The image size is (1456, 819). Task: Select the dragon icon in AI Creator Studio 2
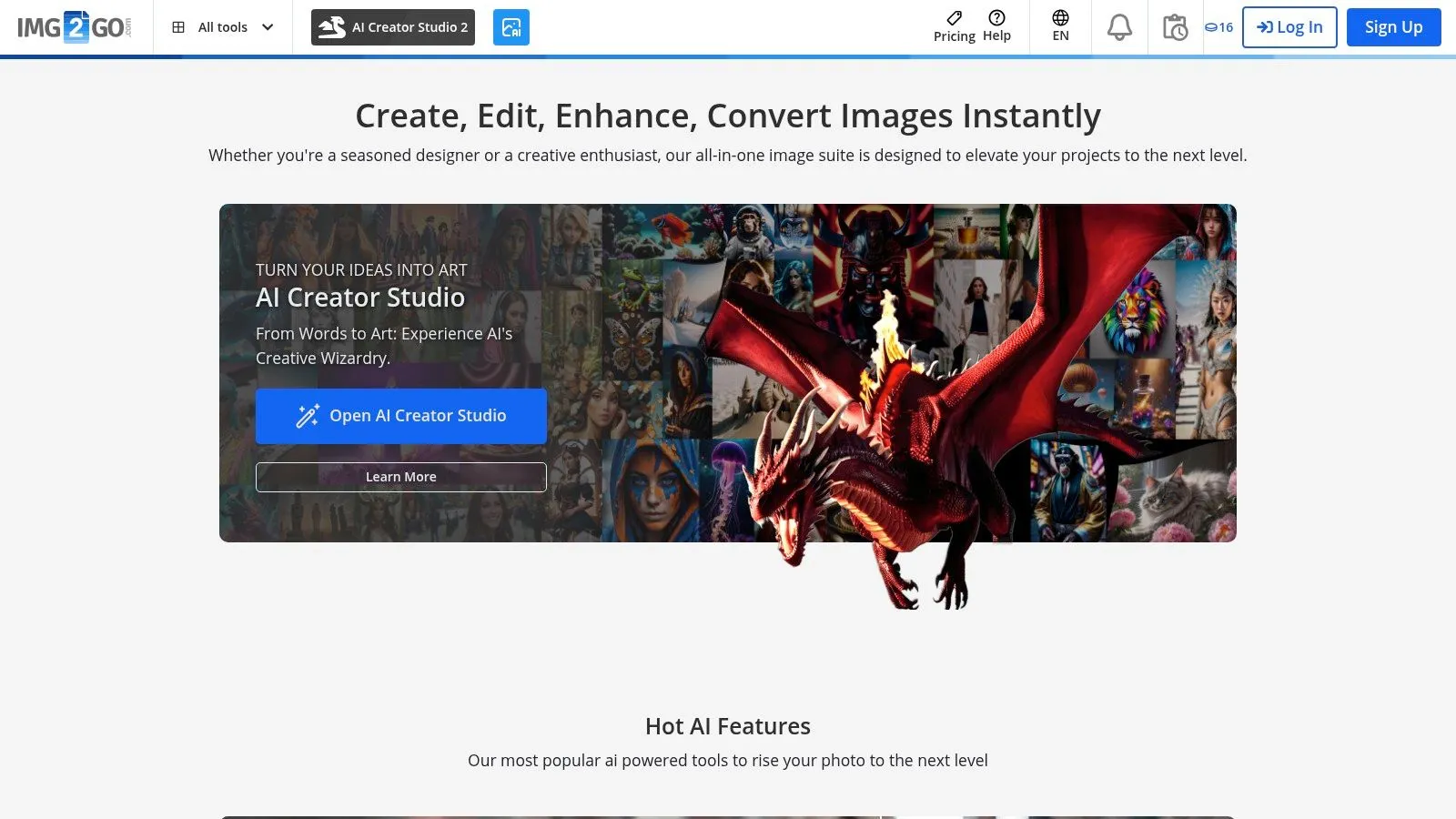[x=333, y=26]
